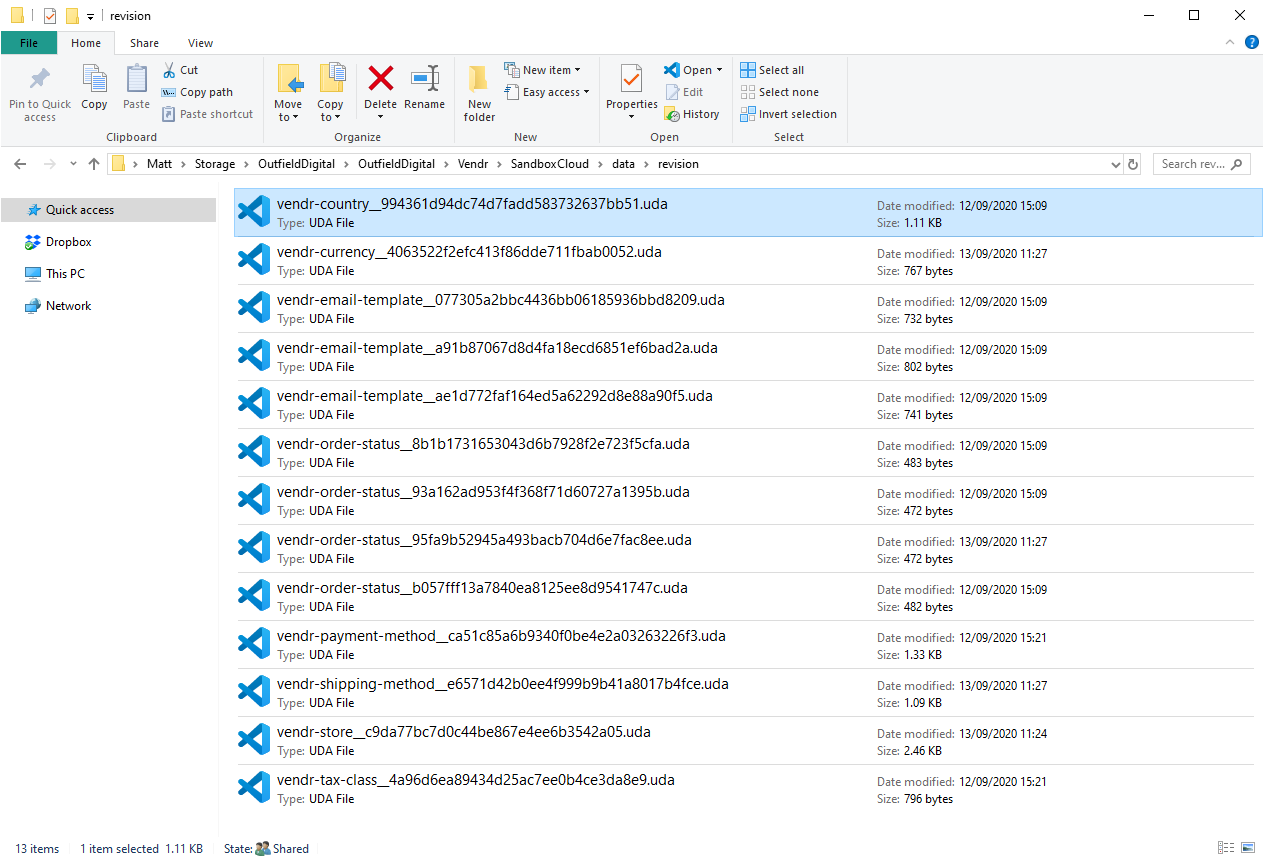Open the File menu tab

pyautogui.click(x=29, y=43)
